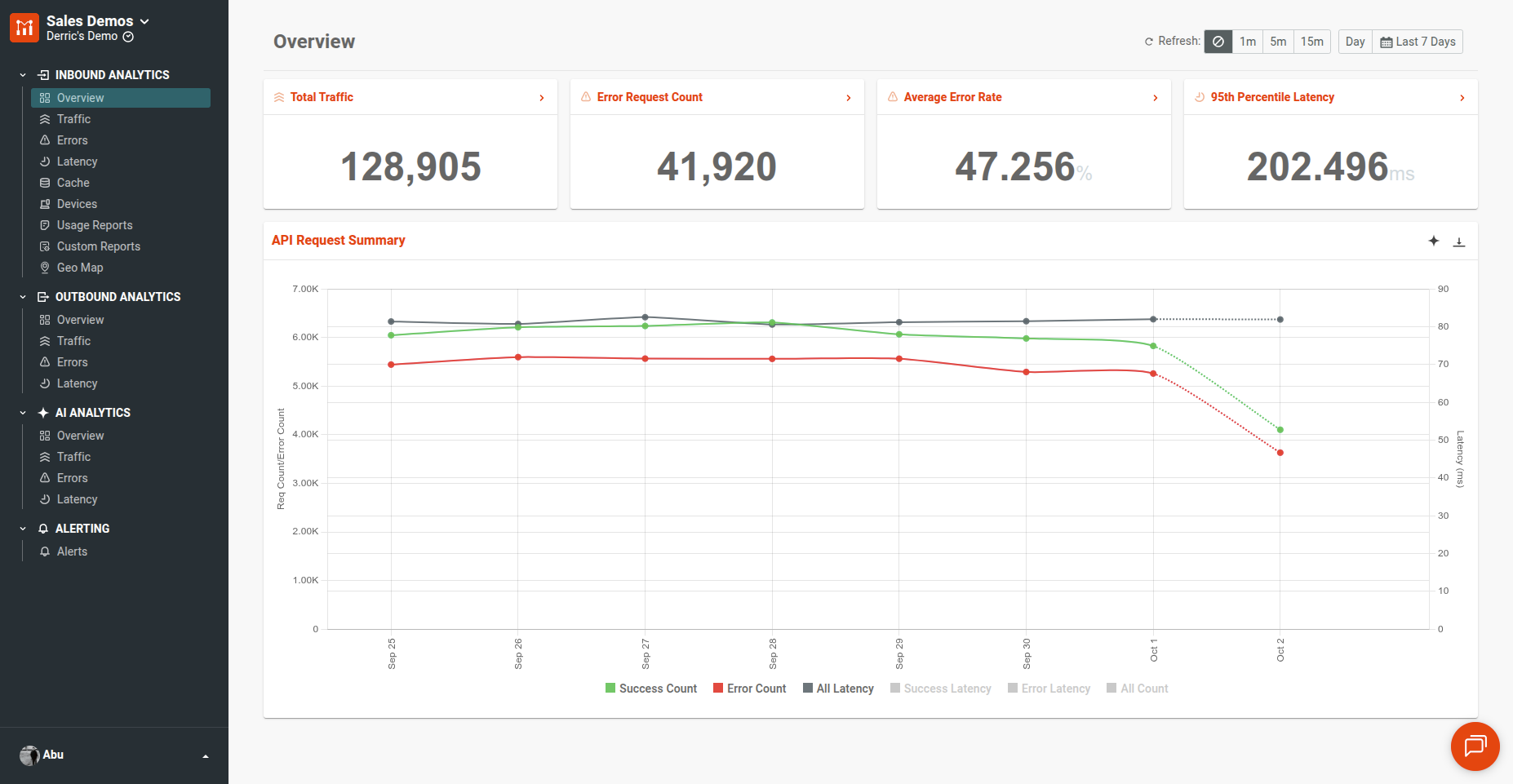Open Latency under AI Analytics
Screen dimensions: 1513x784
point(77,499)
